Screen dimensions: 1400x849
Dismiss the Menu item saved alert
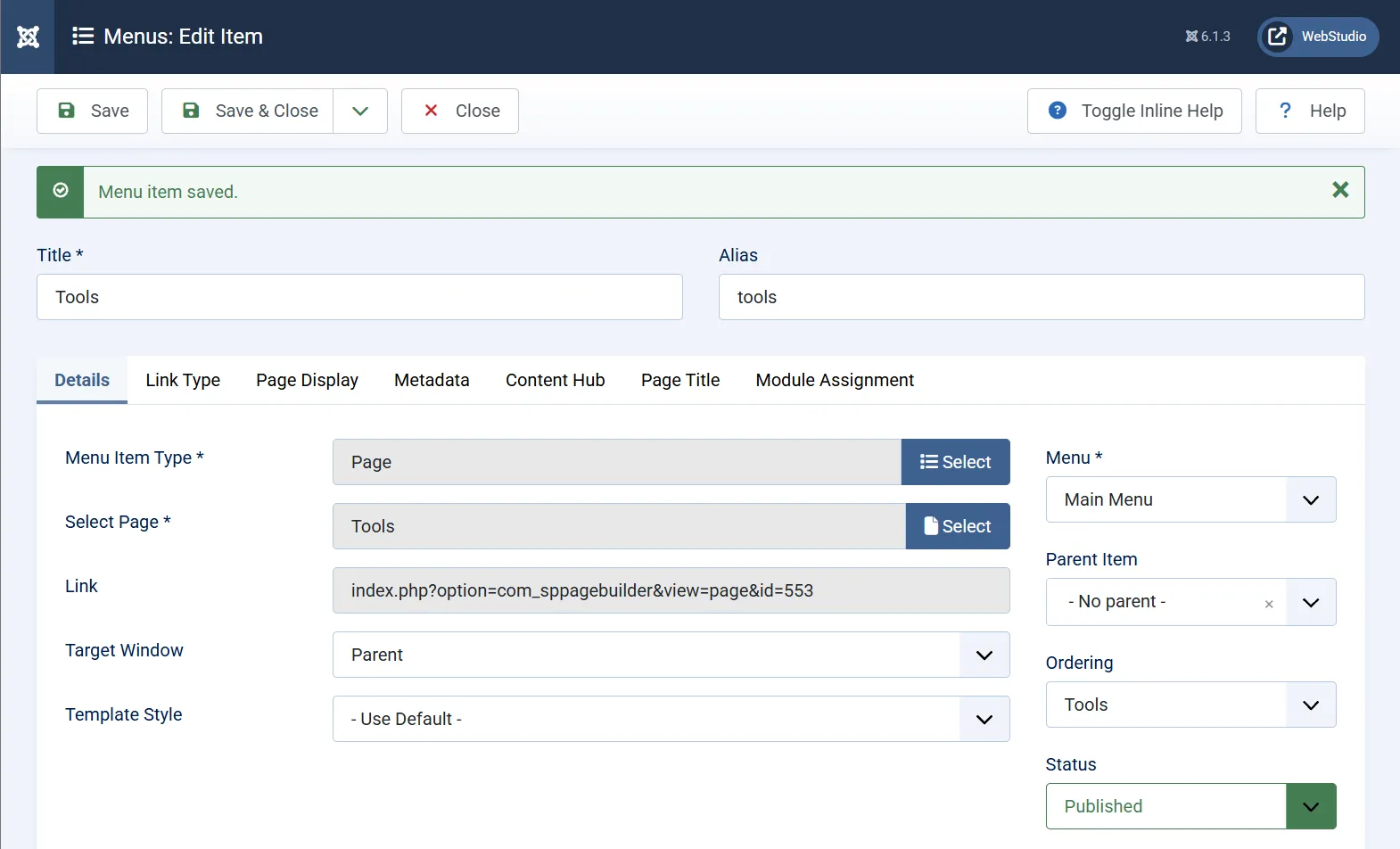tap(1340, 190)
